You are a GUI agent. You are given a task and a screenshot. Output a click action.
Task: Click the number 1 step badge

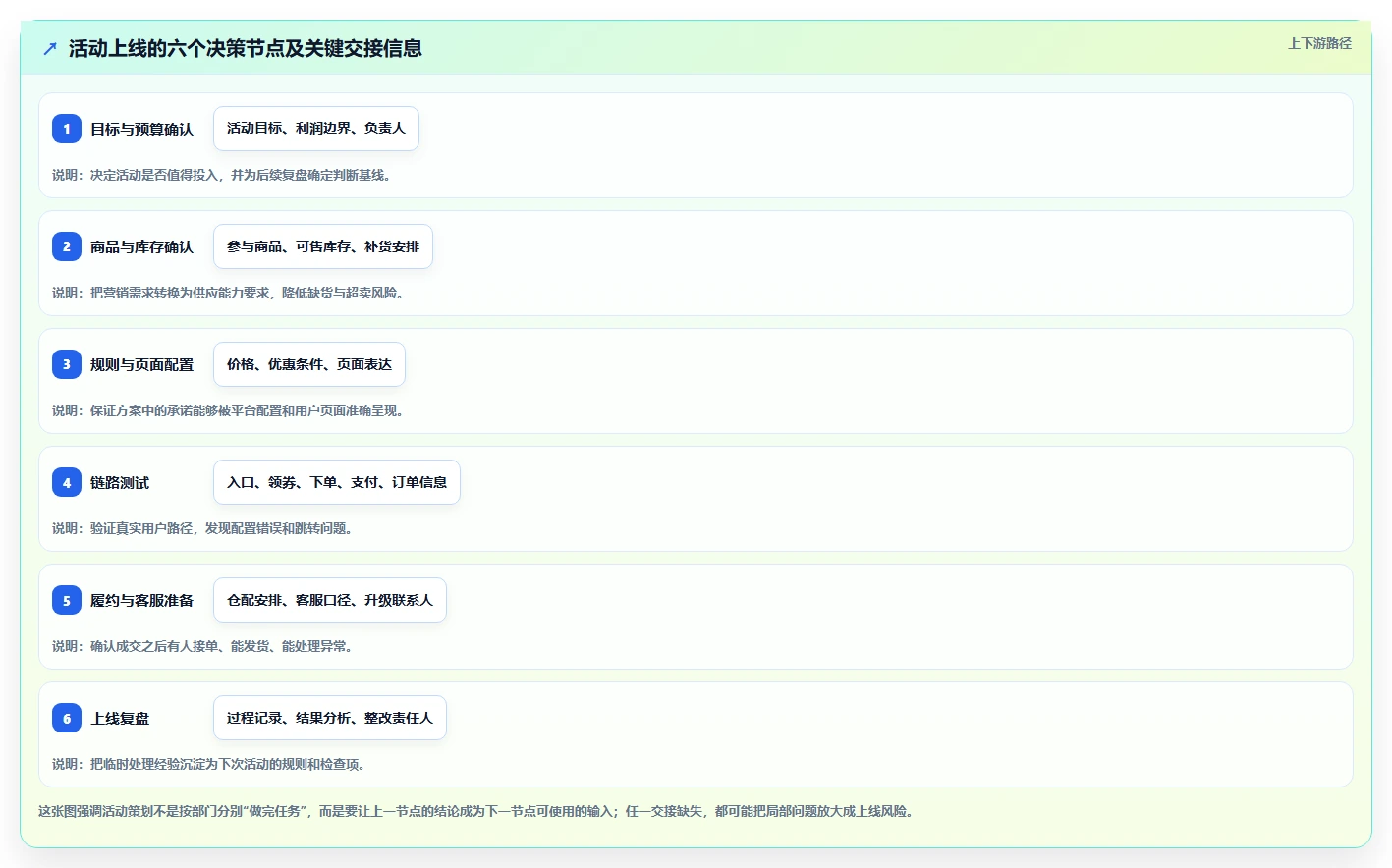[x=67, y=129]
